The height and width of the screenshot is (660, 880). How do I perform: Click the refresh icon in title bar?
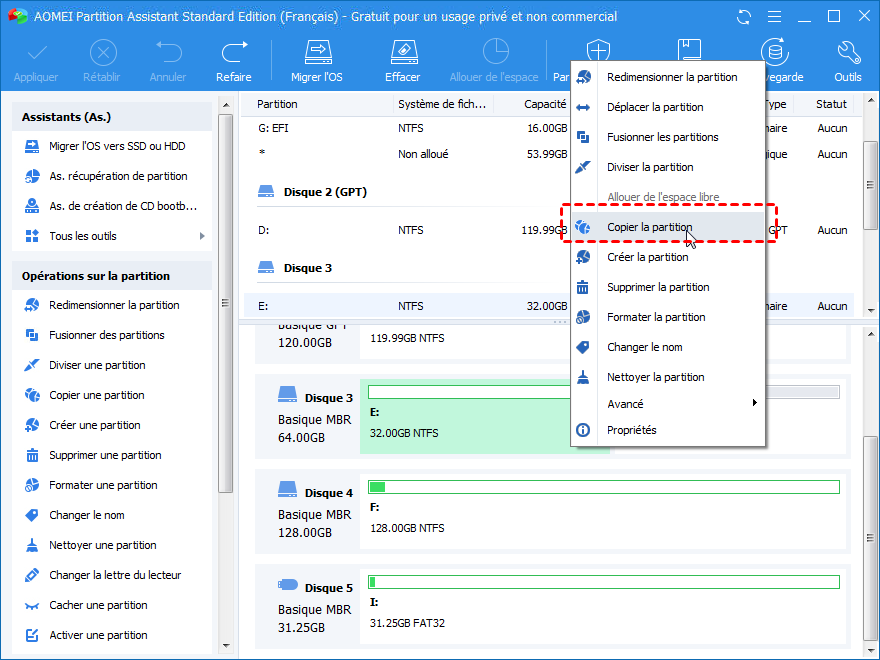click(x=744, y=17)
